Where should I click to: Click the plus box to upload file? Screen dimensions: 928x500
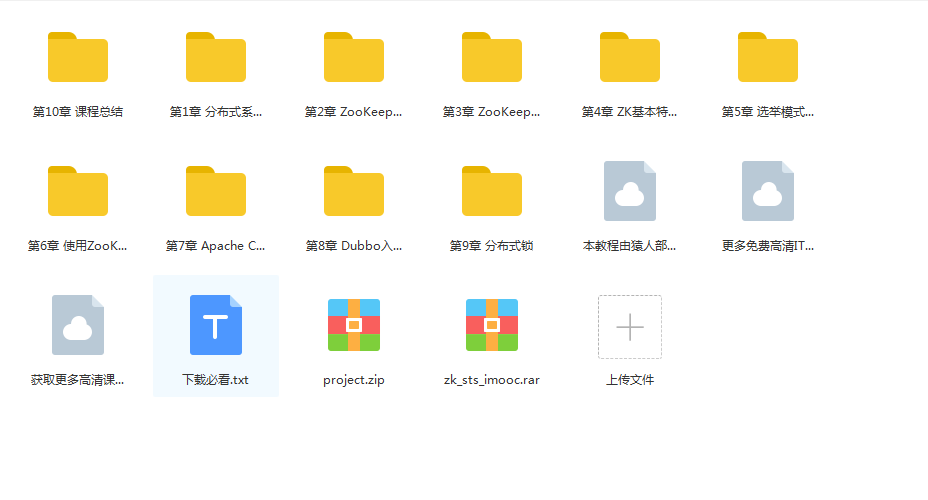coord(630,327)
